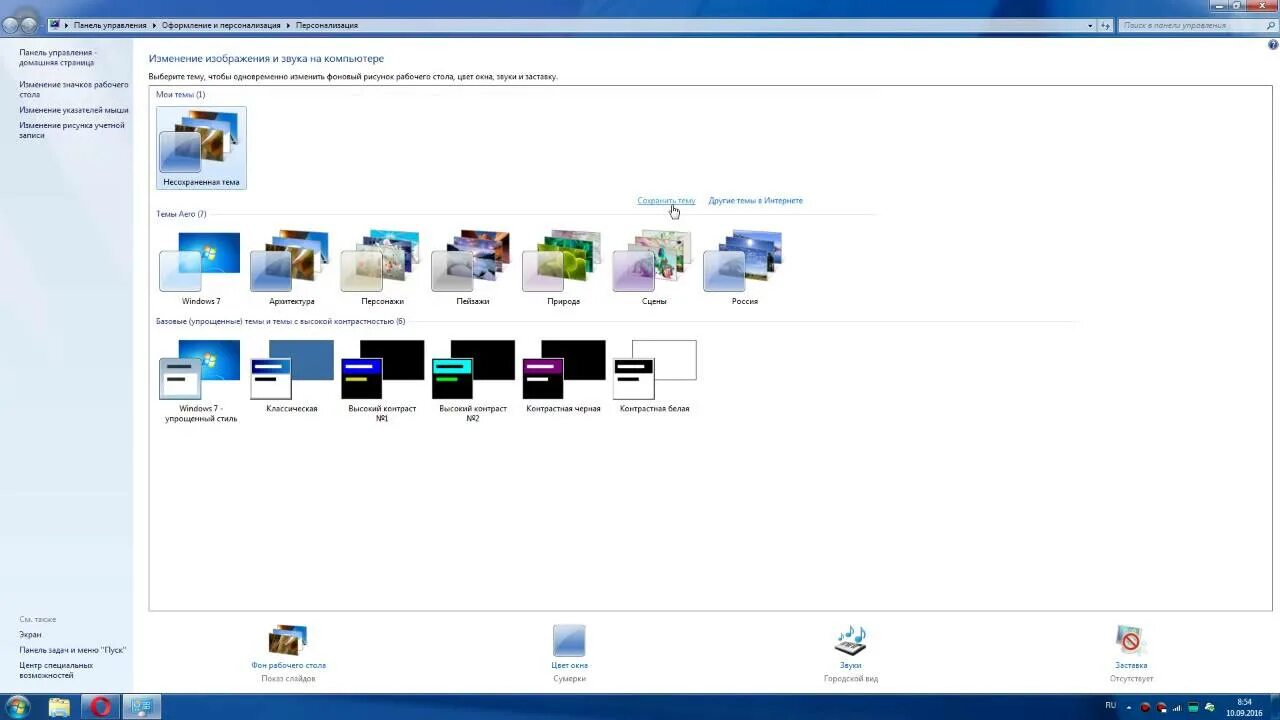Open Фон рабочего стола settings icon
The height and width of the screenshot is (720, 1280).
(x=288, y=641)
